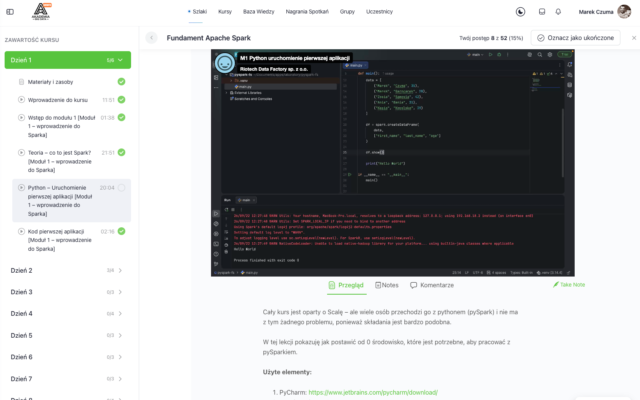This screenshot has width=640, height=400.
Task: Expand the Dzień 3 section
Action: pyautogui.click(x=68, y=292)
